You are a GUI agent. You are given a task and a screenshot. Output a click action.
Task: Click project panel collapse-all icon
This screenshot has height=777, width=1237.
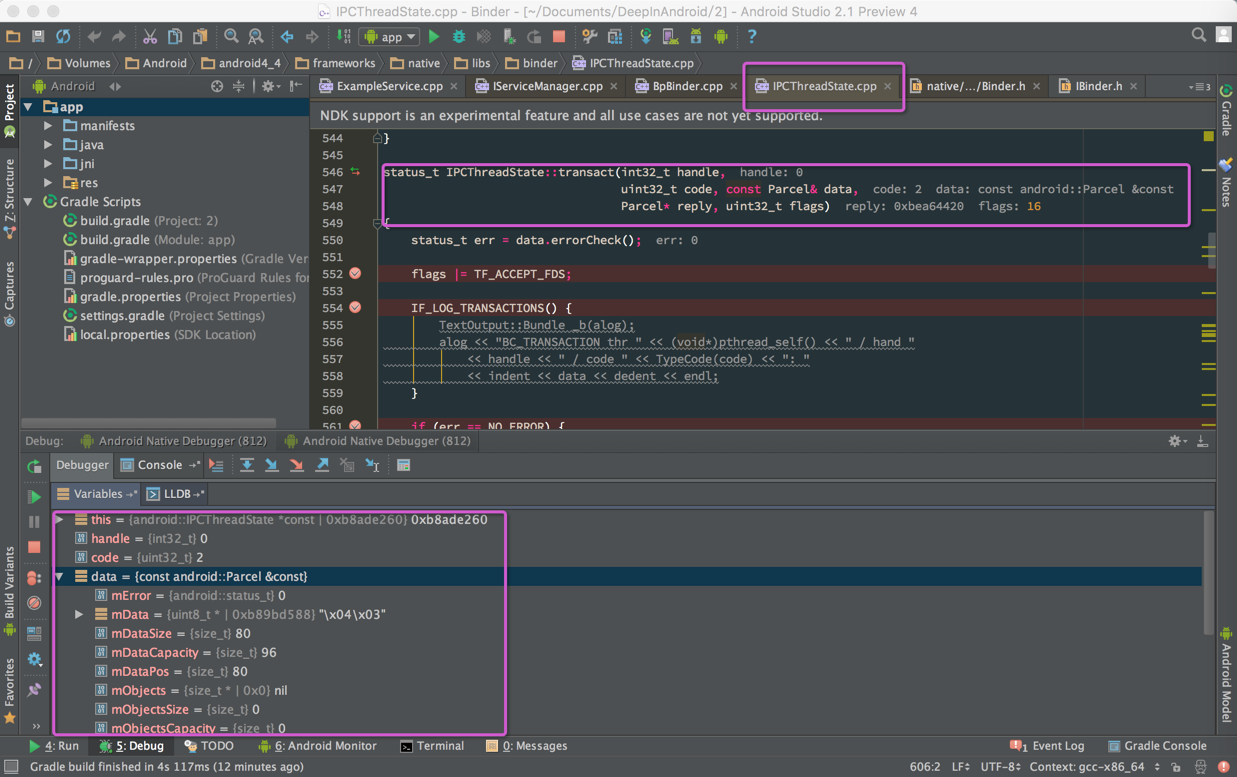click(239, 87)
